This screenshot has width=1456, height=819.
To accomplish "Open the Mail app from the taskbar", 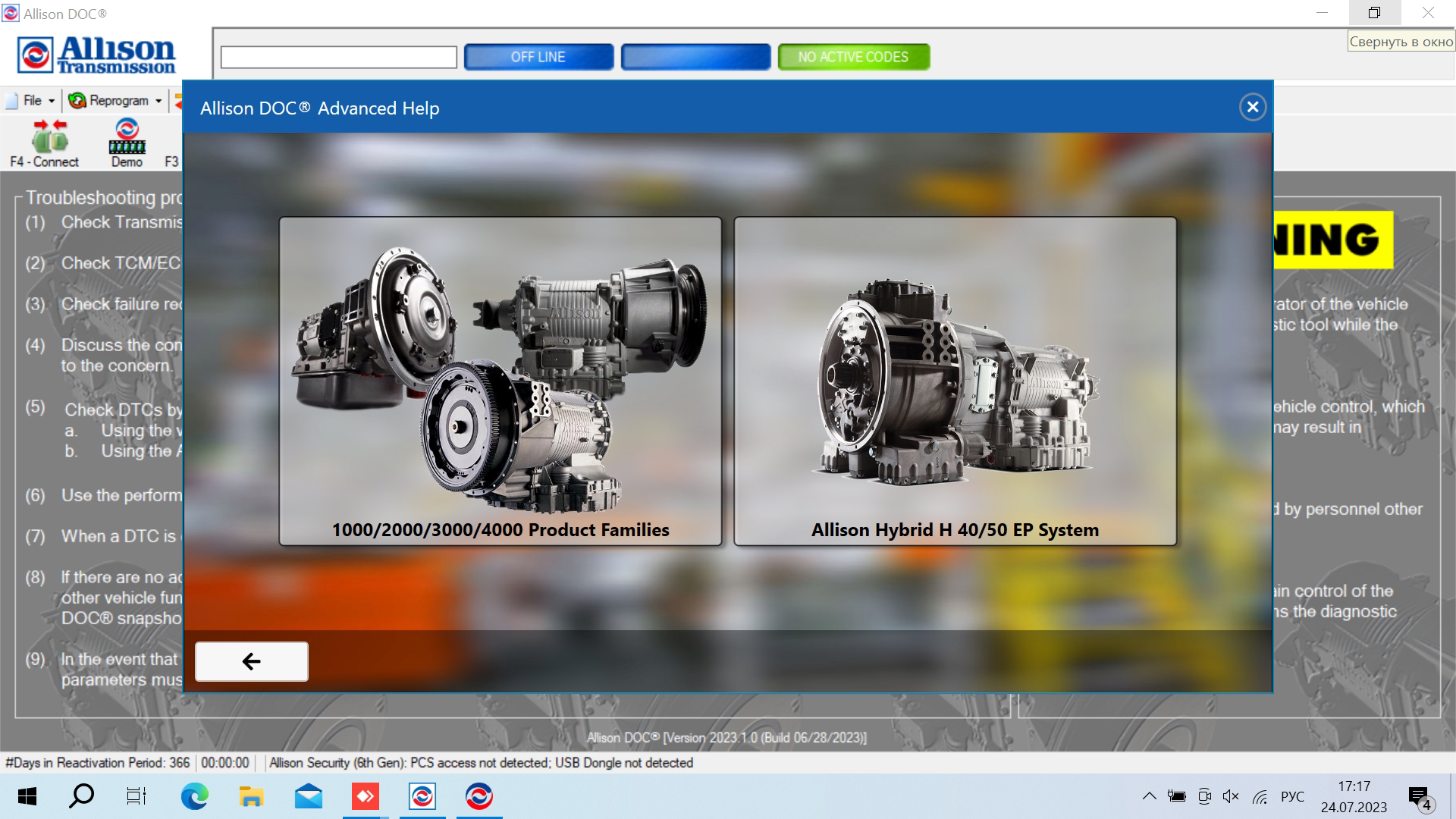I will point(306,796).
